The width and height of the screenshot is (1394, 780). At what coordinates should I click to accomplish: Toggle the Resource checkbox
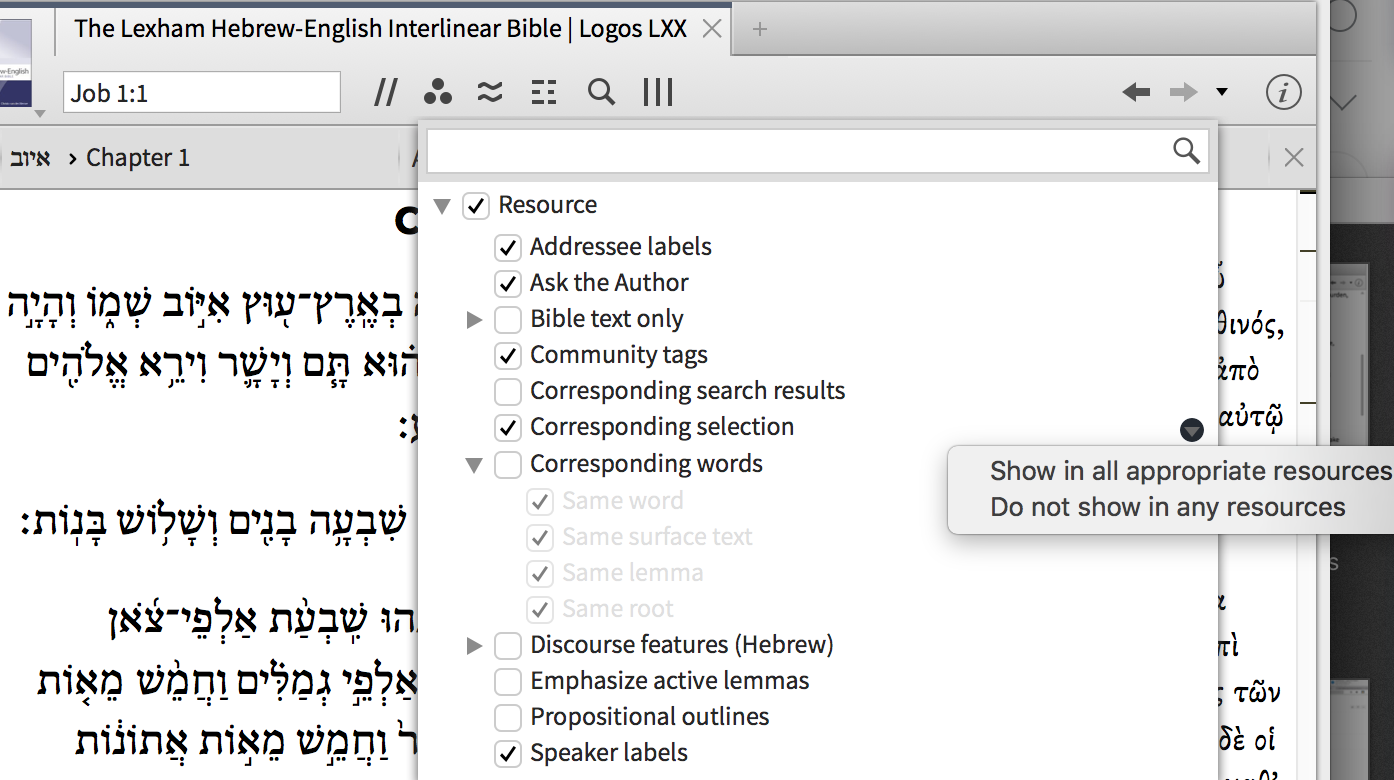pos(476,206)
